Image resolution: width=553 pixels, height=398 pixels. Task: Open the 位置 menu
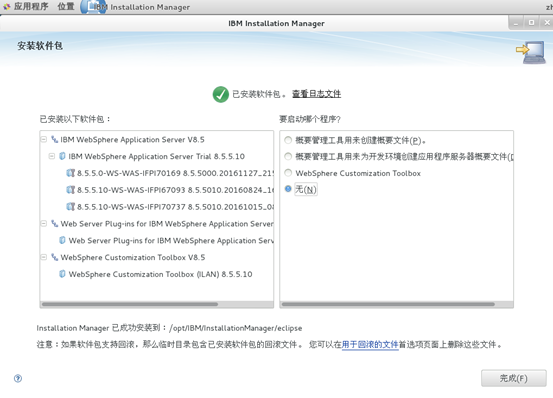click(x=66, y=7)
